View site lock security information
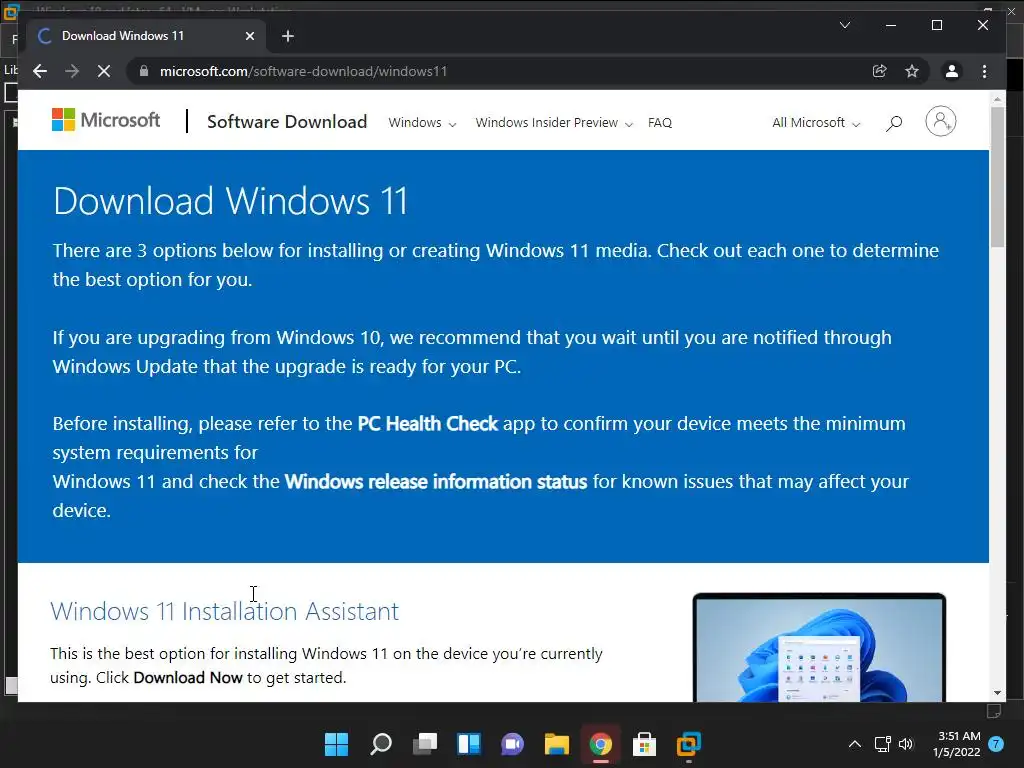The height and width of the screenshot is (768, 1024). (x=144, y=71)
